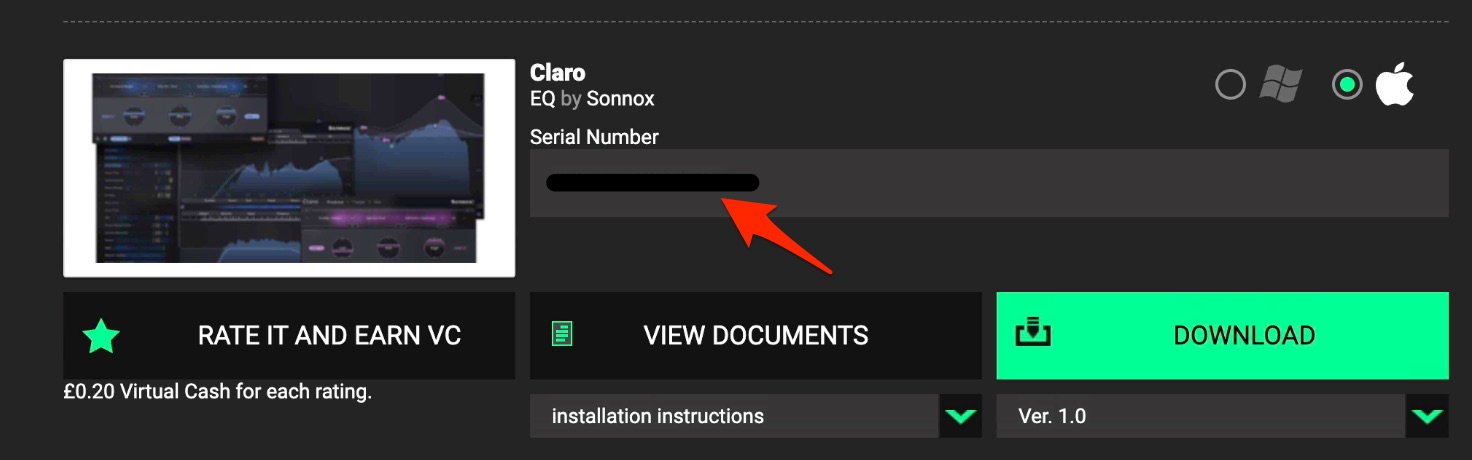Open the Sonnox developer link
The width and height of the screenshot is (1472, 460).
coord(620,99)
